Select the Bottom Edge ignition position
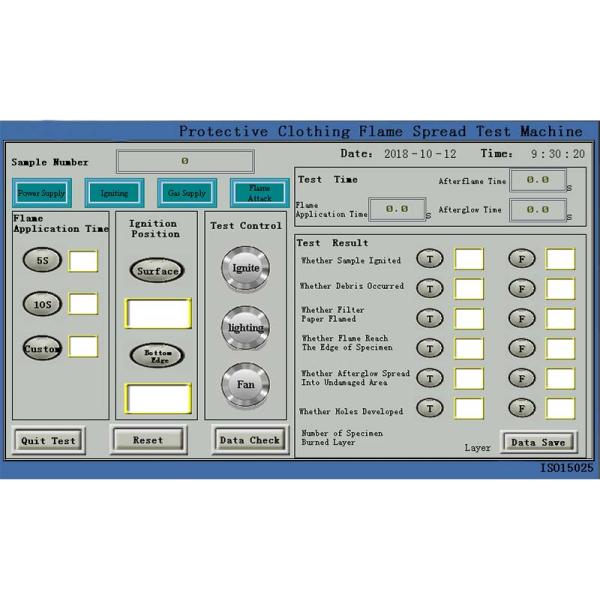 157,356
